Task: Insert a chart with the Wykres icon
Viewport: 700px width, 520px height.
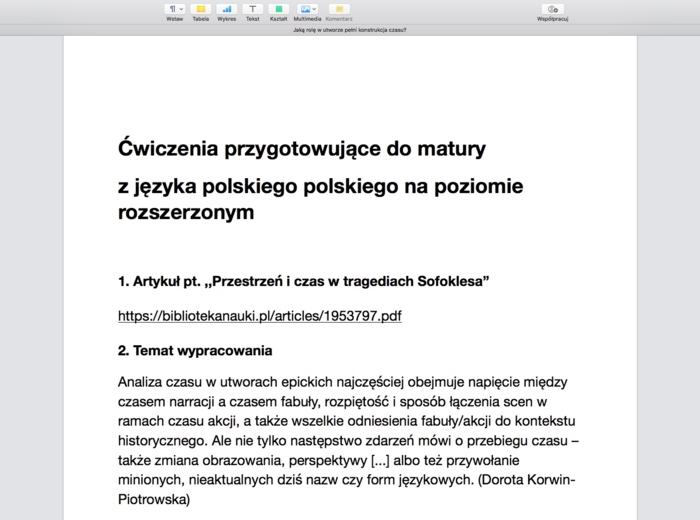Action: click(227, 9)
